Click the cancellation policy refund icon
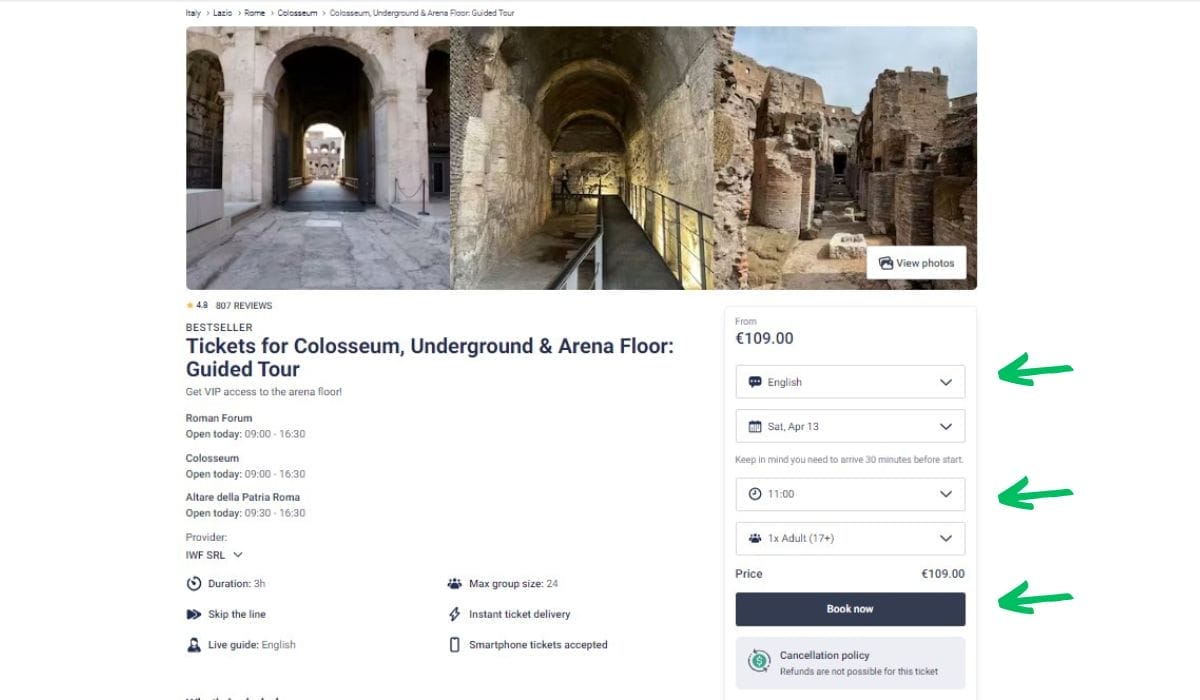The width and height of the screenshot is (1200, 700). (x=759, y=662)
